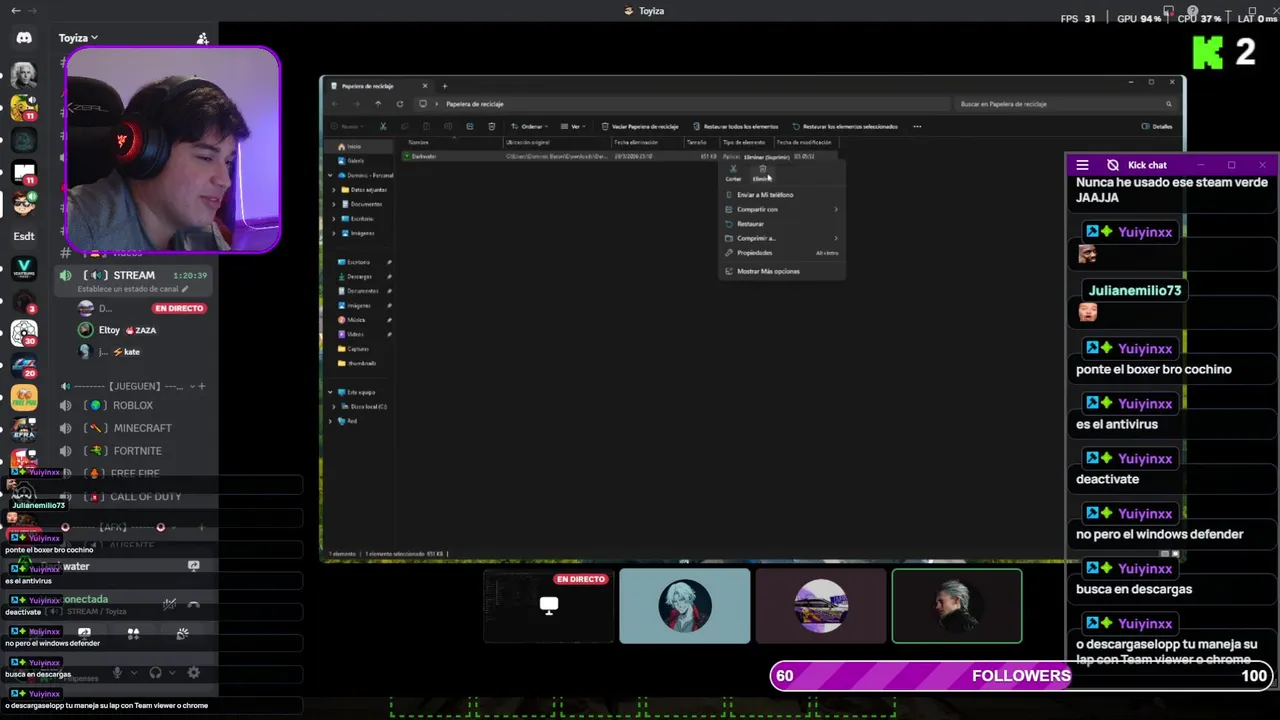Join the STREAM voice channel
The image size is (1280, 720).
coord(134,275)
